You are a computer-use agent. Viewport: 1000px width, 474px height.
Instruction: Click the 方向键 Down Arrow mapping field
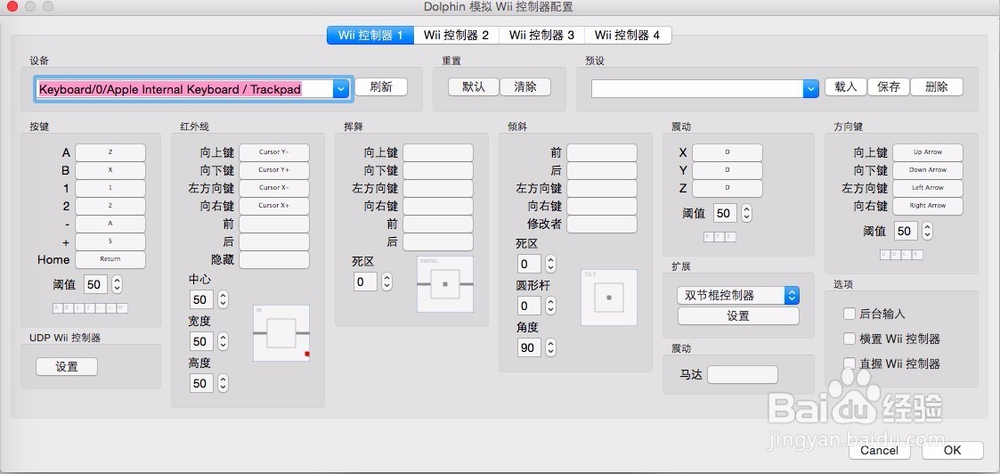coord(928,170)
